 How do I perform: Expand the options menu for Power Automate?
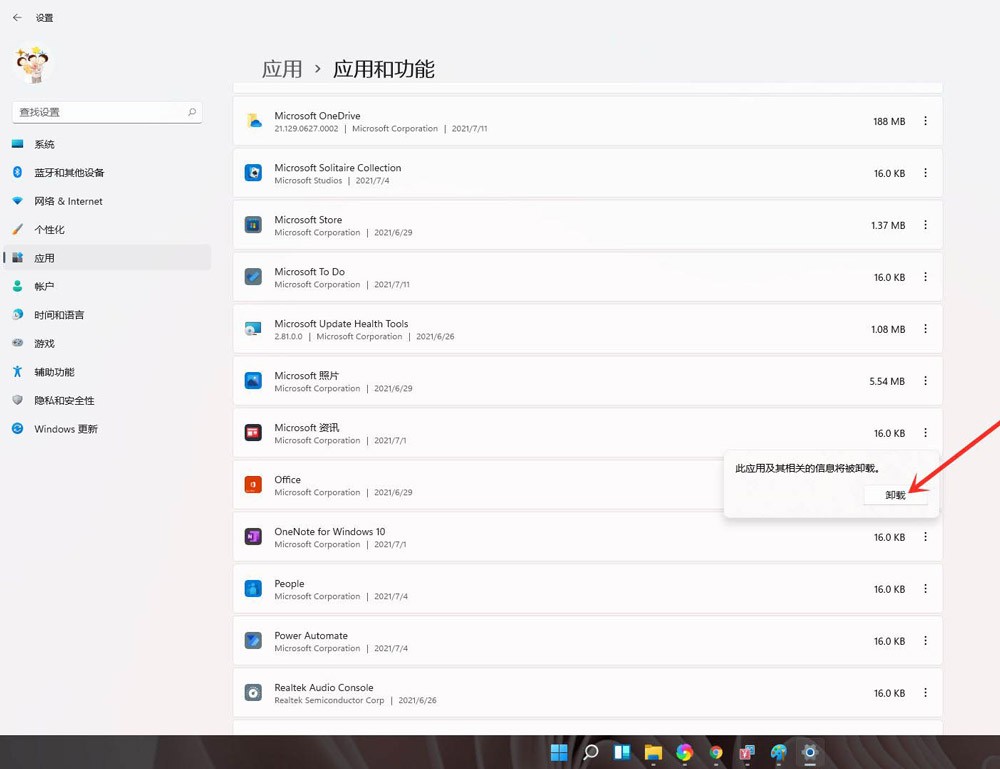coord(925,641)
